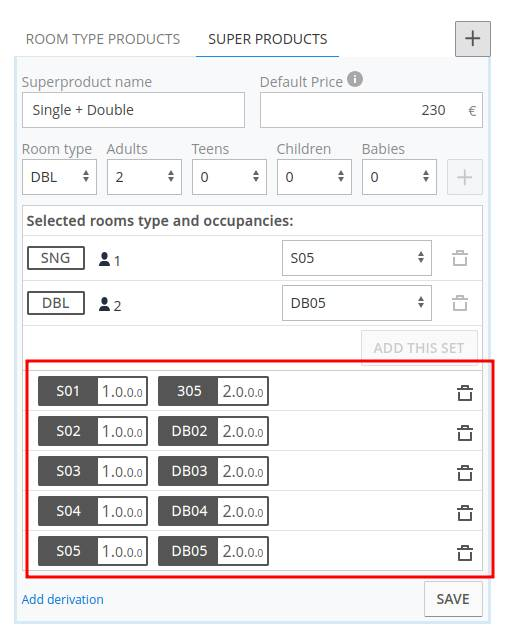Click the Superproduct name input field
This screenshot has width=508, height=636.
pyautogui.click(x=133, y=110)
